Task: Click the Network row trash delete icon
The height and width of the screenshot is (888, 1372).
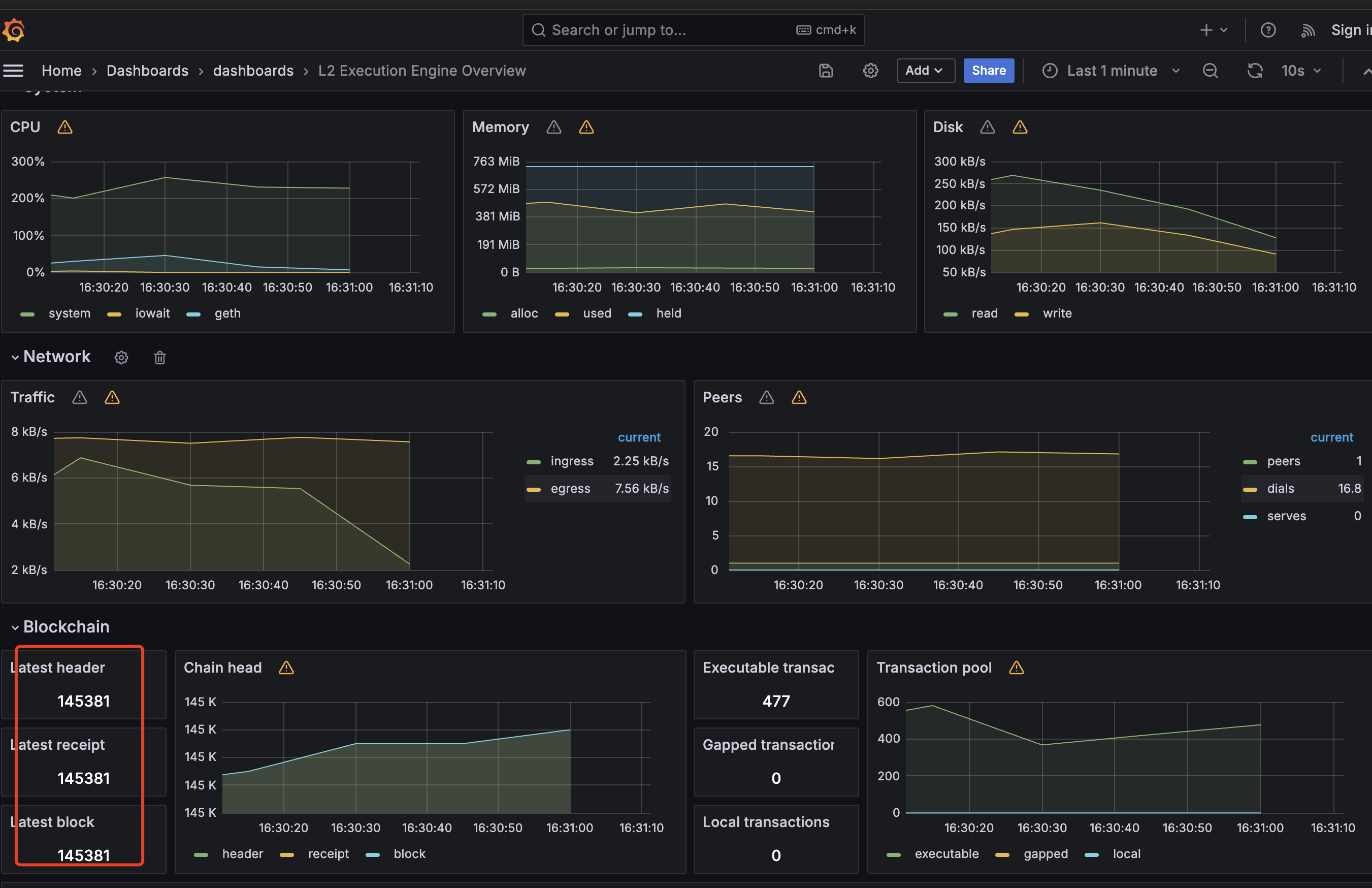Action: [159, 358]
